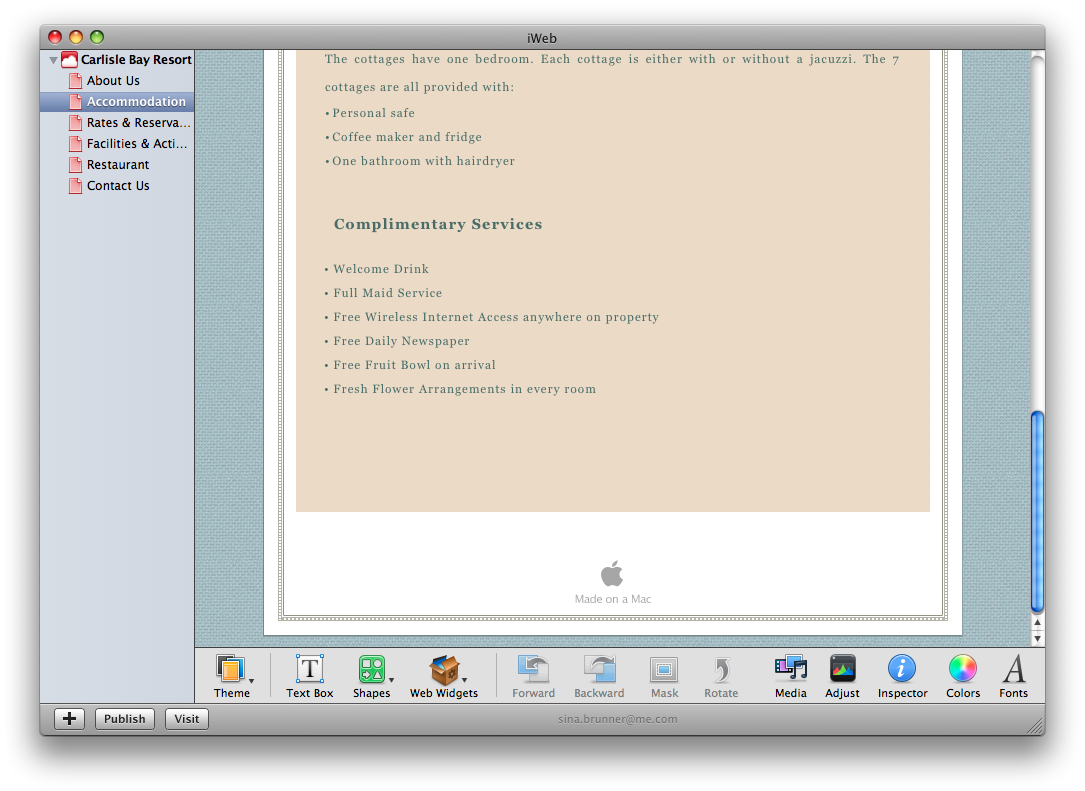The image size is (1085, 791).
Task: Select the About Us page
Action: [113, 81]
